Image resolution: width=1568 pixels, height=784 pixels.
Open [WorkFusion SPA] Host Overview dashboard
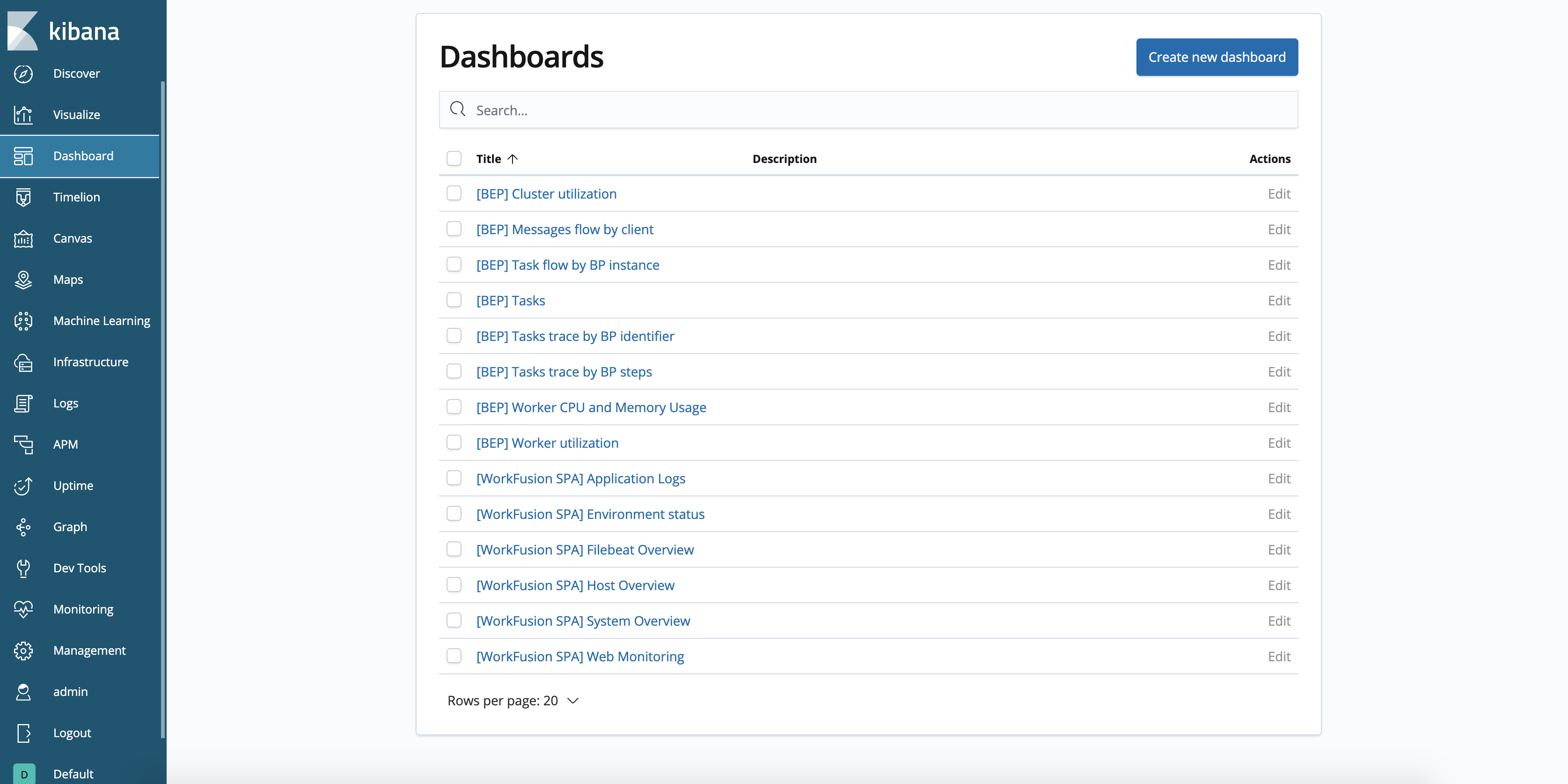click(575, 585)
